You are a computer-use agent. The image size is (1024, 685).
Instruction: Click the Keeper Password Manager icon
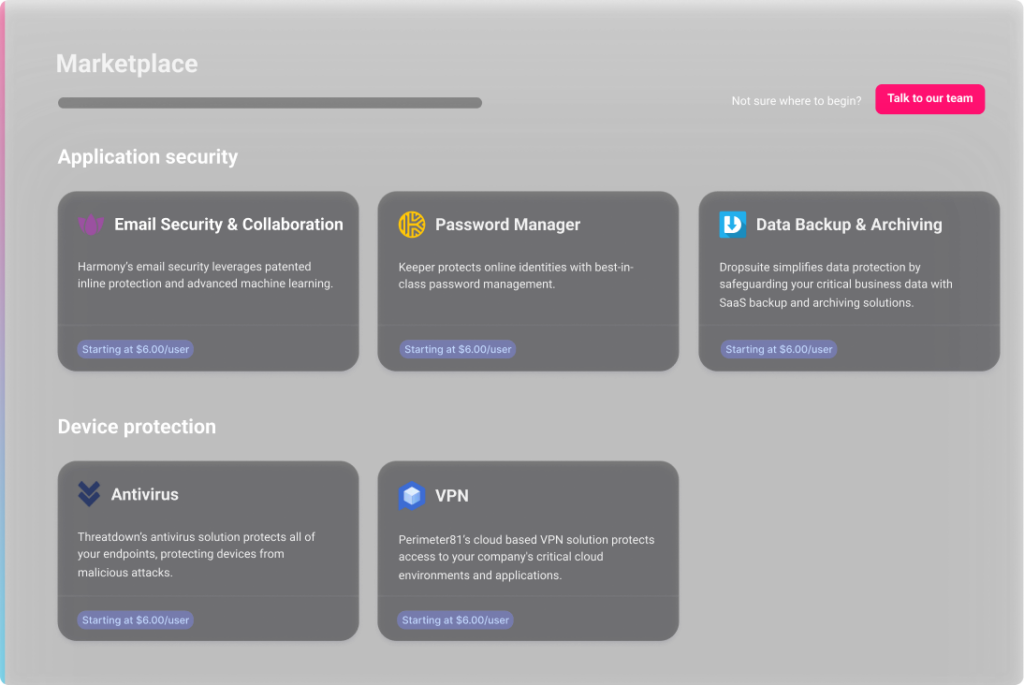411,225
